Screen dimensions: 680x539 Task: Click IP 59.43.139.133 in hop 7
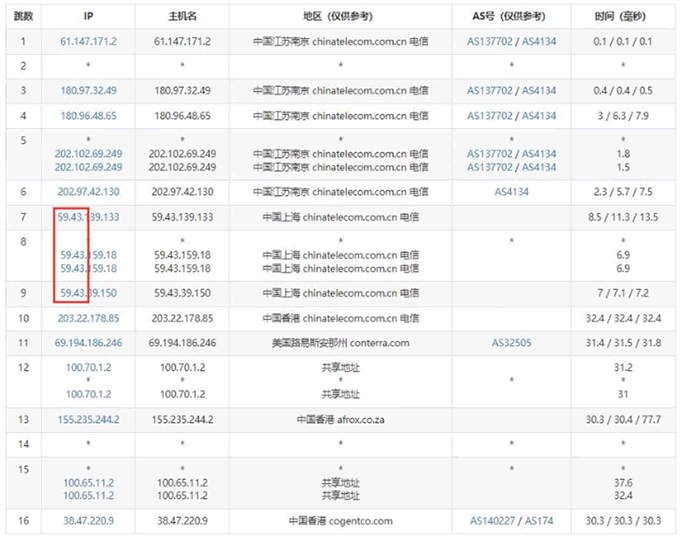[88, 216]
